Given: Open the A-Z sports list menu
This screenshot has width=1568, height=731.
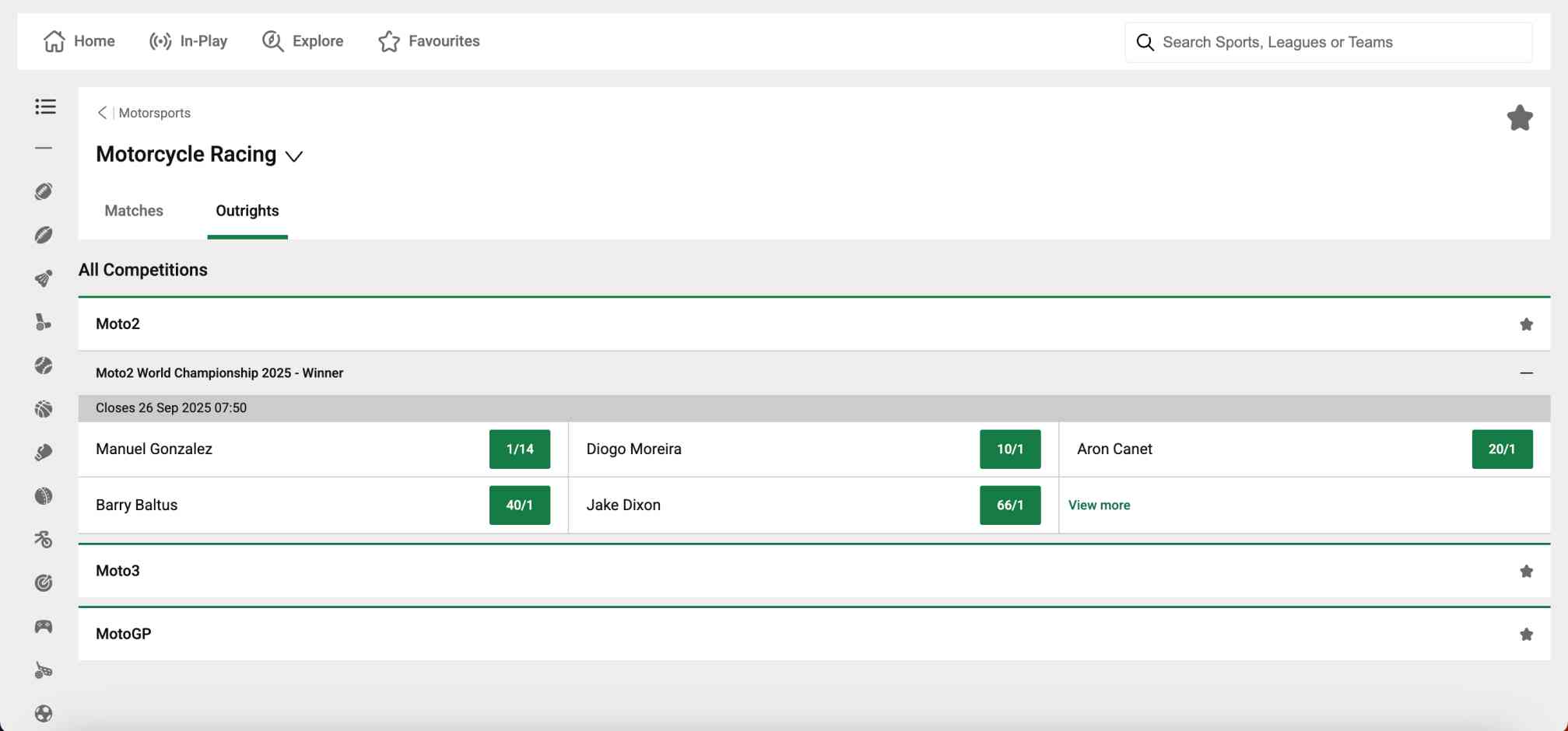Looking at the screenshot, I should [x=44, y=107].
